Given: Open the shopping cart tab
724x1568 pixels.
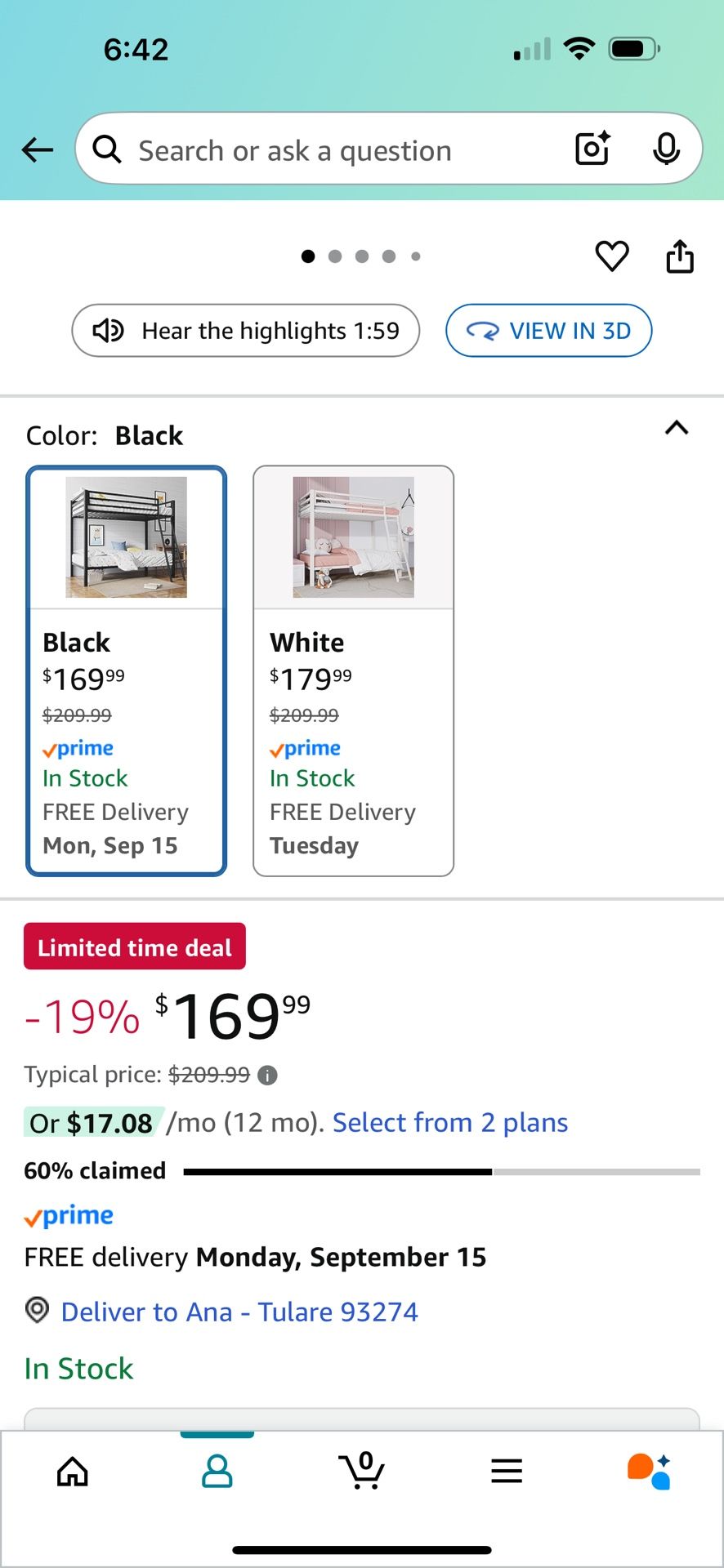Looking at the screenshot, I should (x=362, y=1470).
